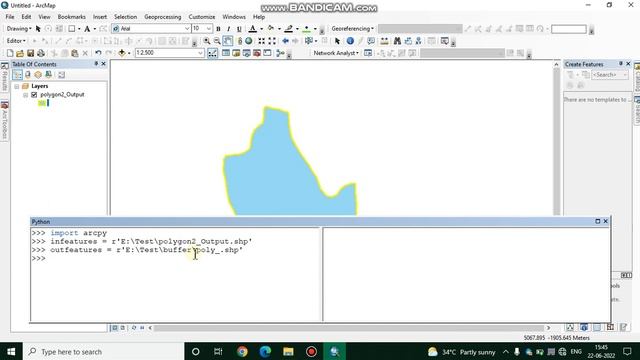Screen dimensions: 640x360
Task: Click the Windows Start button
Action: 11,351
